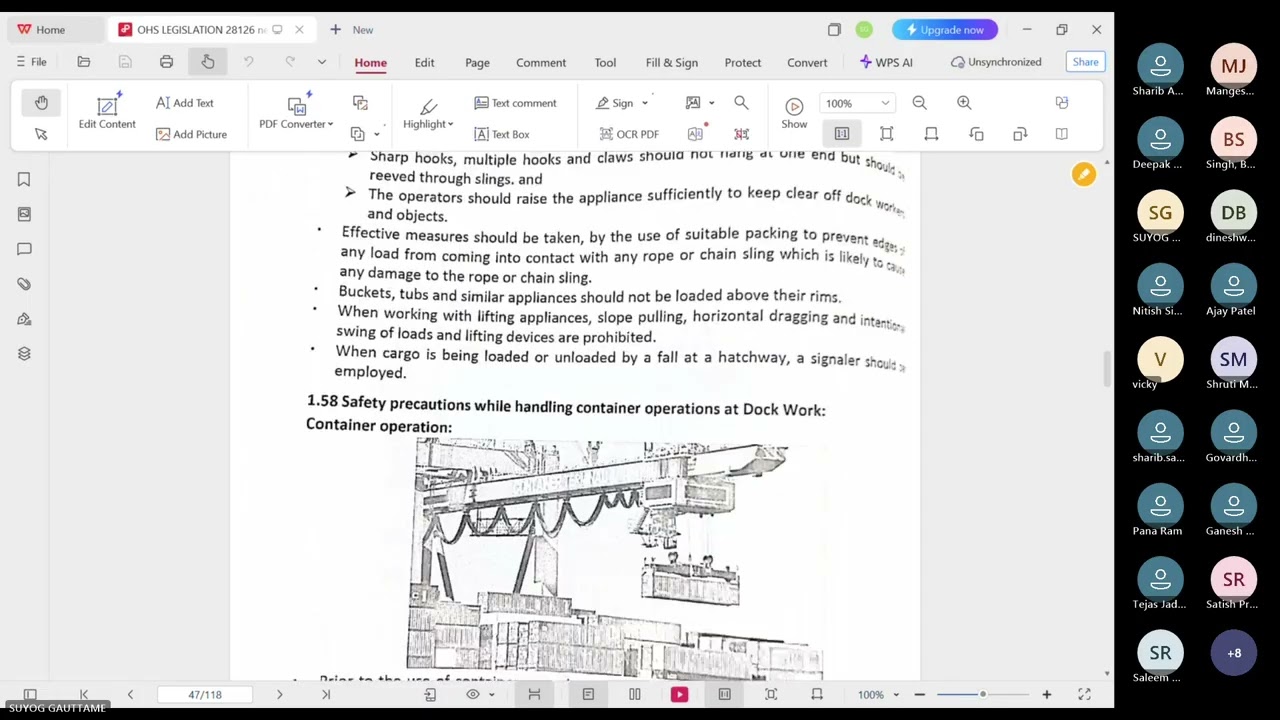This screenshot has height=720, width=1280.
Task: Set actual size page view in the ribbon
Action: tap(842, 134)
